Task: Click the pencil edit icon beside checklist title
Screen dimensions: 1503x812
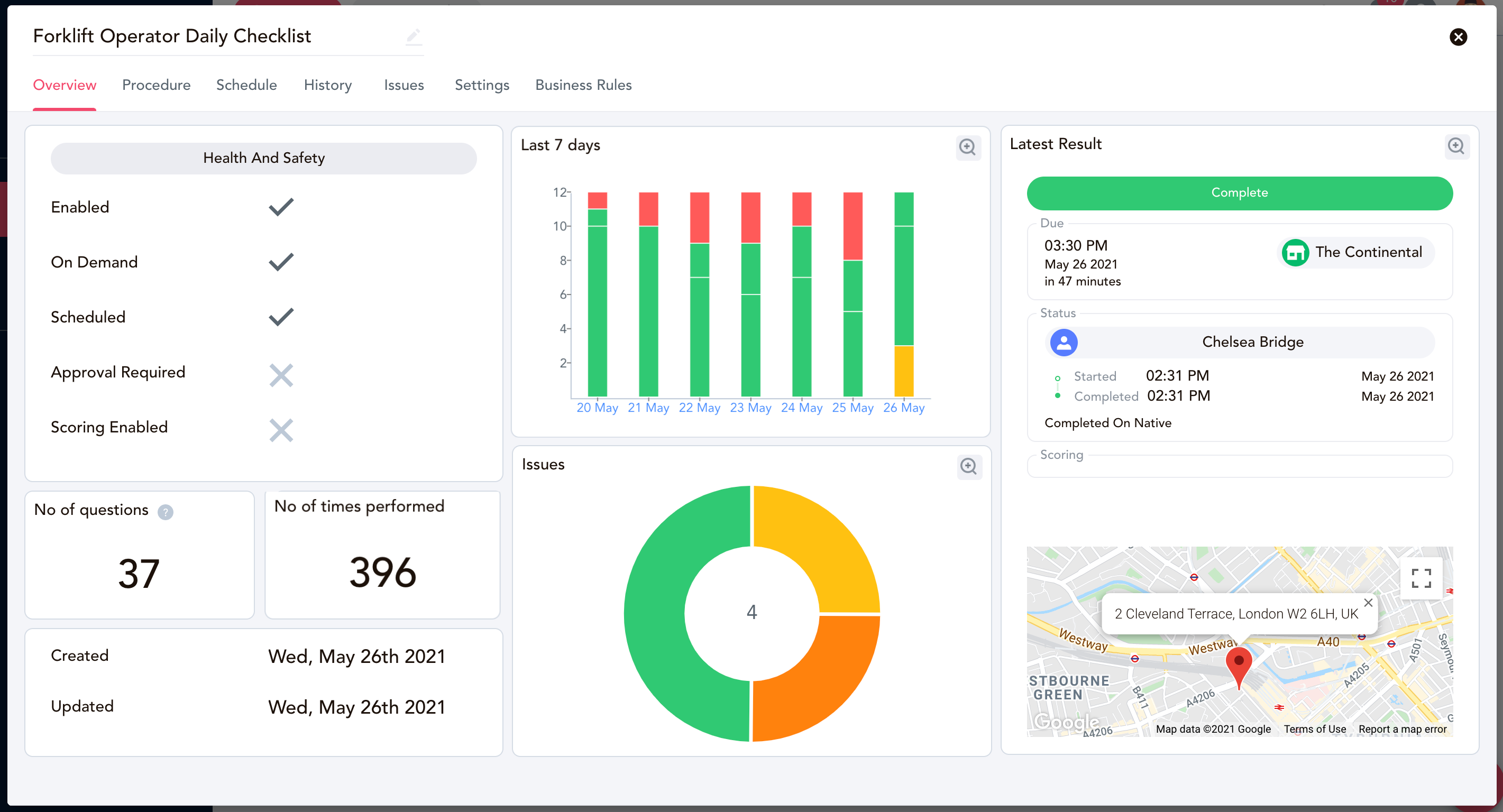Action: click(413, 36)
